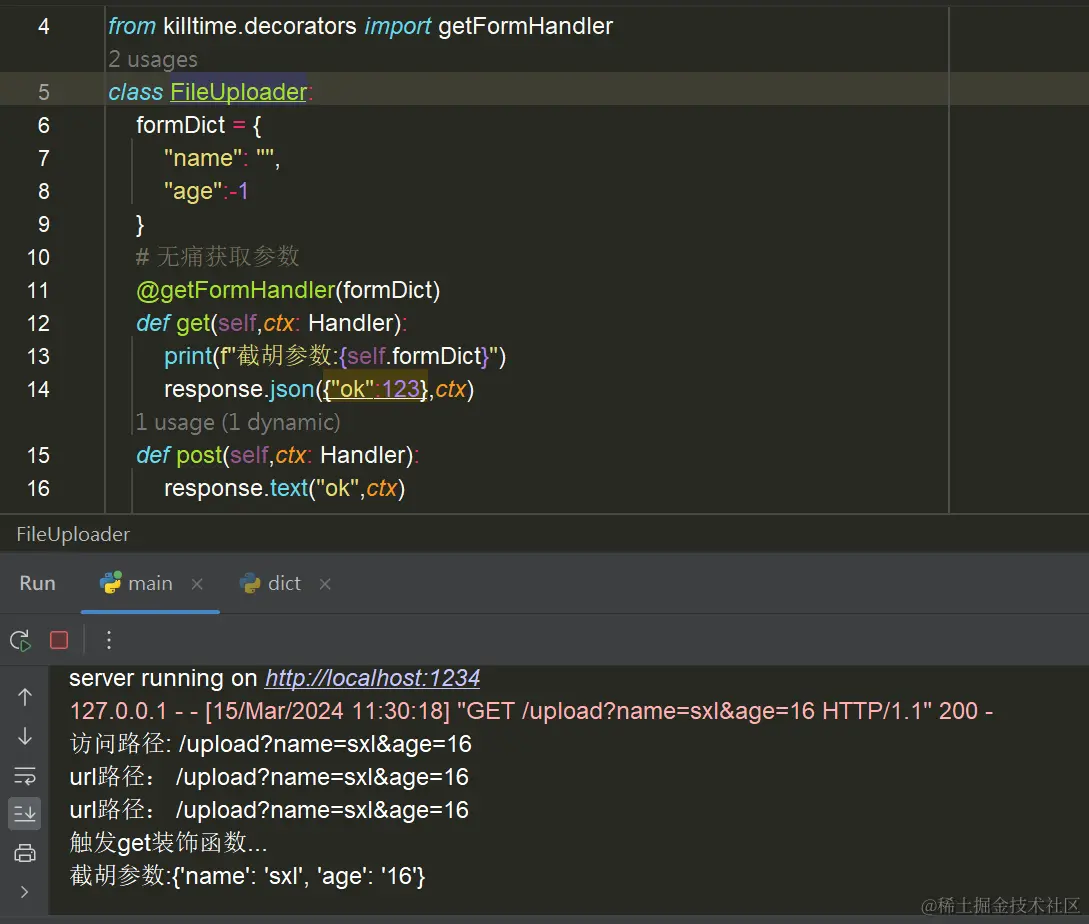Rerun the main configuration
Viewport: 1089px width, 924px height.
[x=21, y=641]
